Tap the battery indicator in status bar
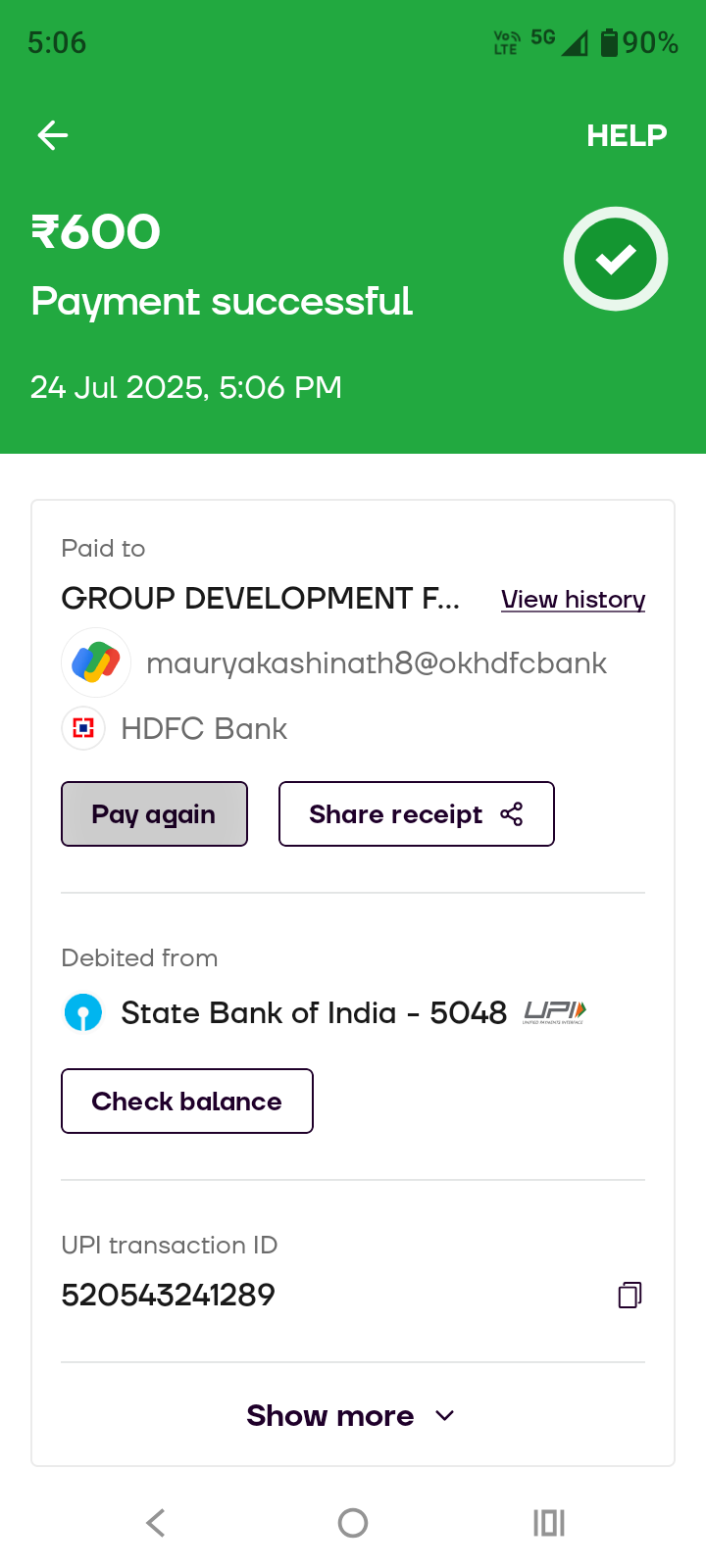 [x=610, y=42]
